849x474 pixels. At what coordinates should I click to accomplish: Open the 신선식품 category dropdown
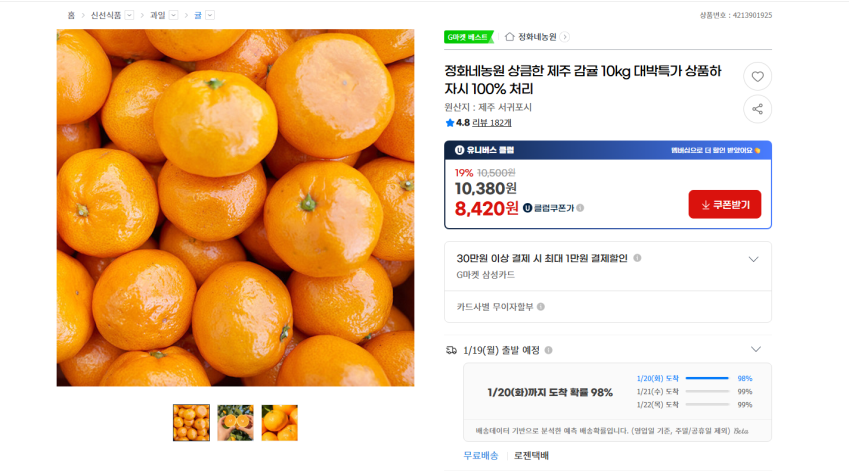130,15
